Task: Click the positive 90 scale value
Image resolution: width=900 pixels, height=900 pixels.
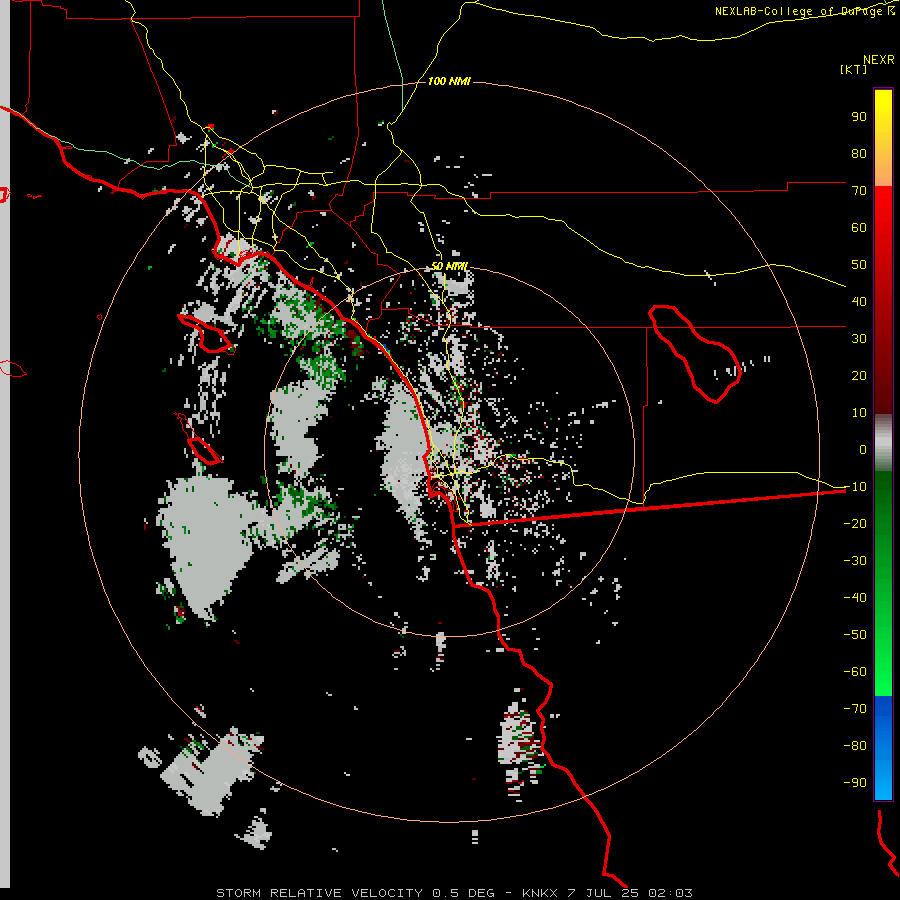Action: point(859,117)
